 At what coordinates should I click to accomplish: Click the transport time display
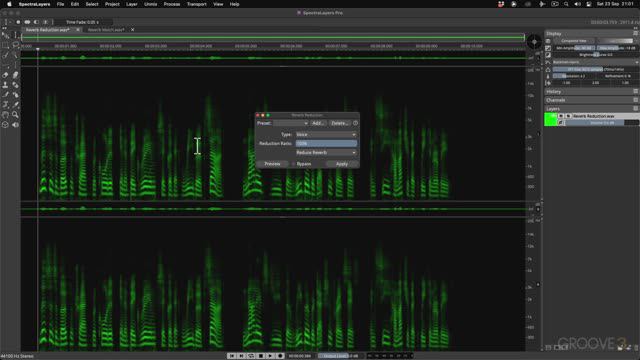[300, 356]
